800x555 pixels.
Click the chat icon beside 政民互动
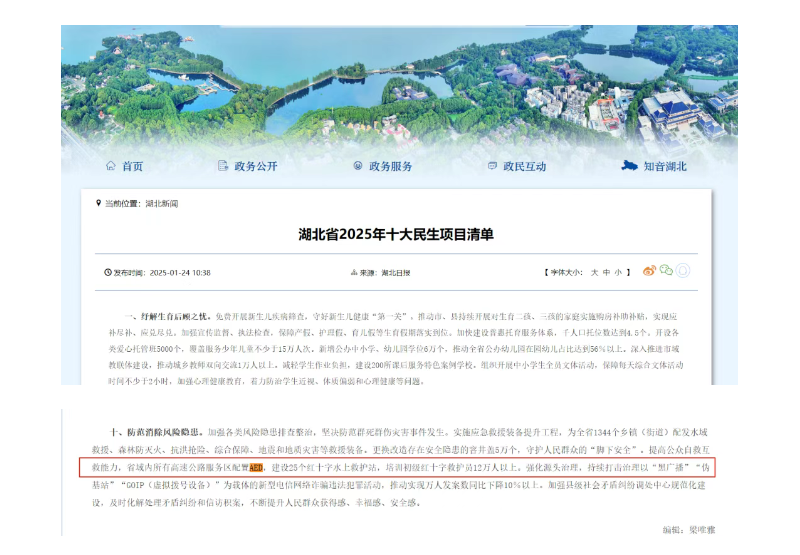492,166
